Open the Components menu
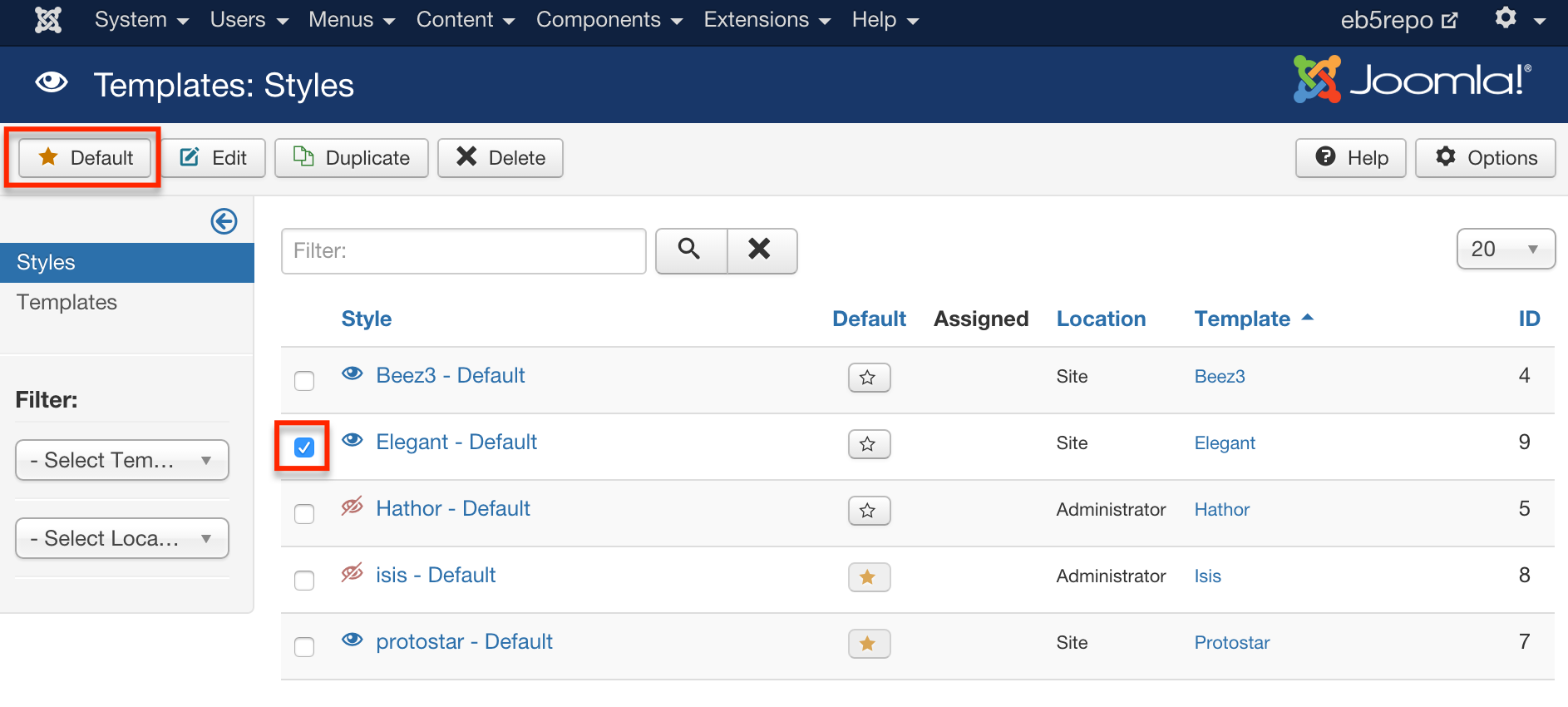Screen dimensions: 1568x707 609,20
